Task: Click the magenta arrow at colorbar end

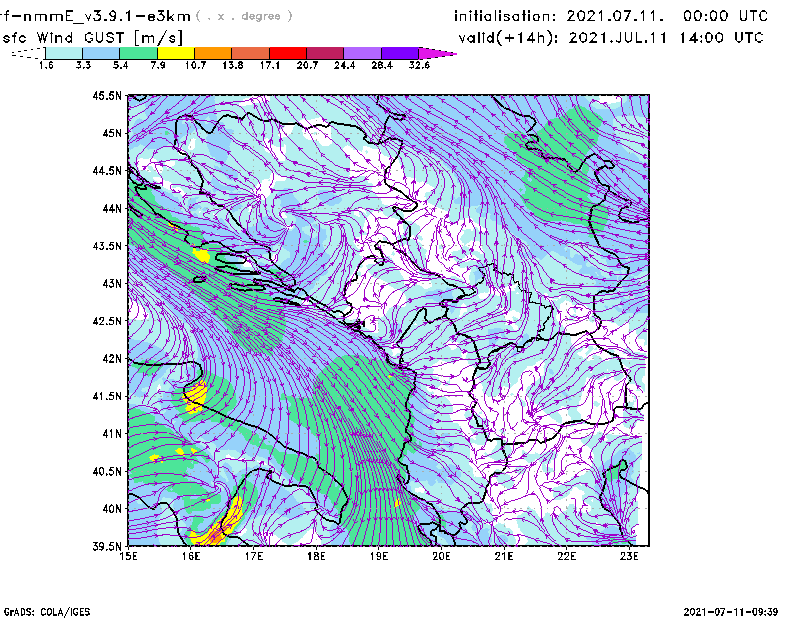Action: coord(437,53)
